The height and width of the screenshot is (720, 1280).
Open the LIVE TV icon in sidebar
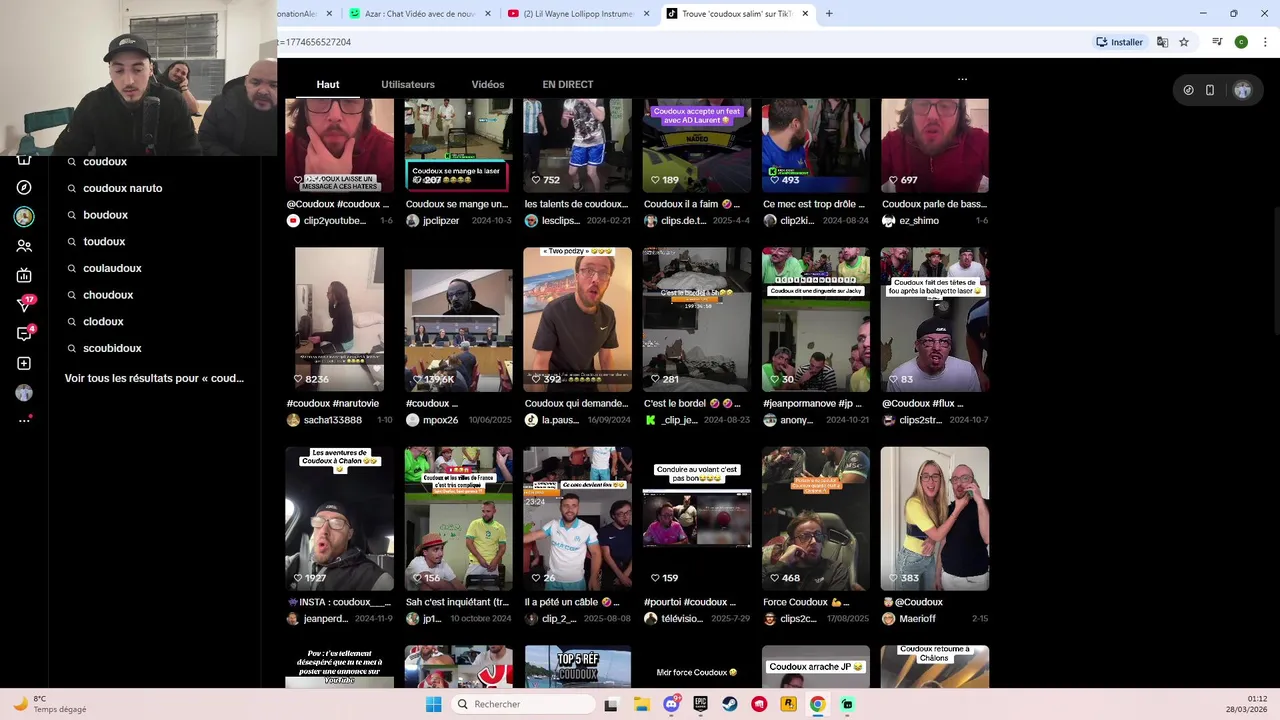(x=24, y=275)
